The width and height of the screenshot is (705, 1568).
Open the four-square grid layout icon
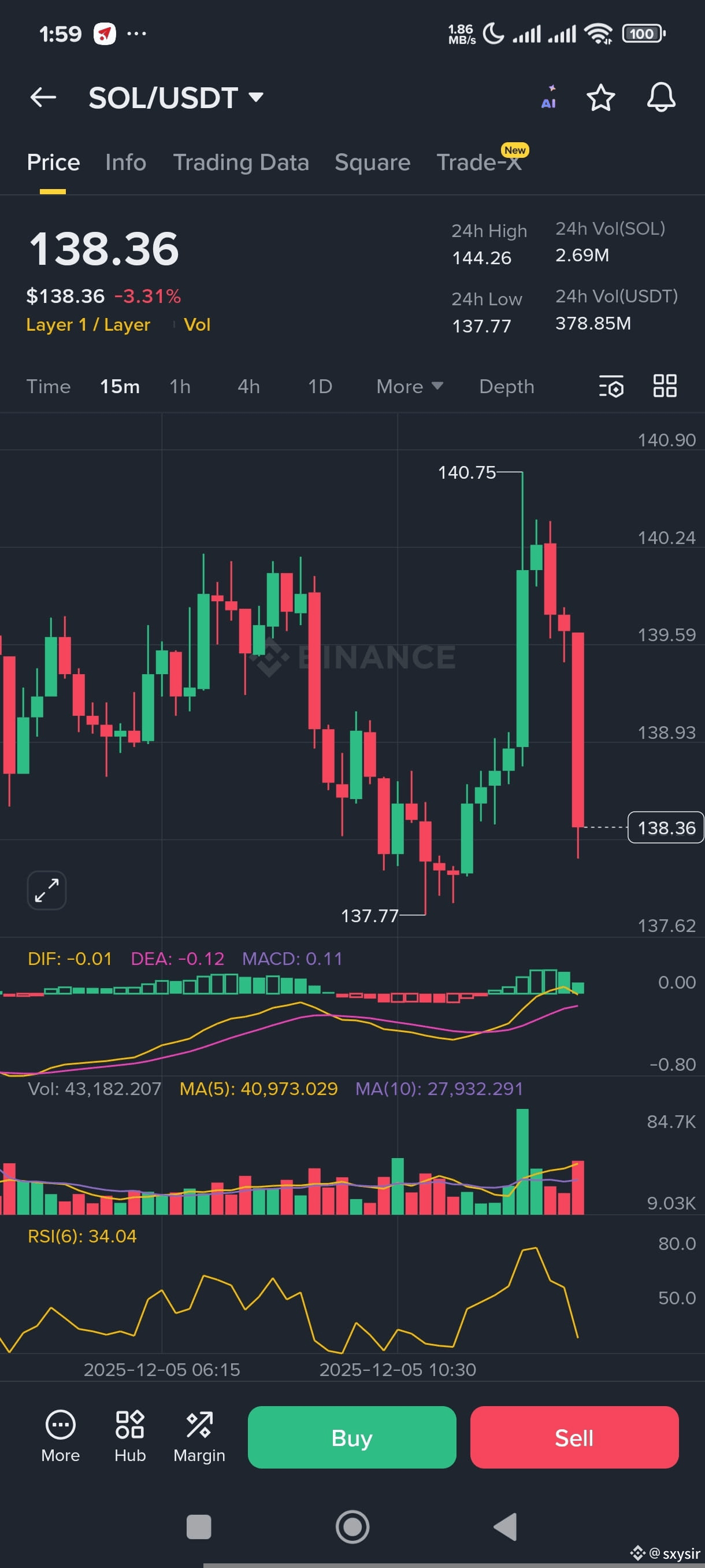click(x=665, y=386)
